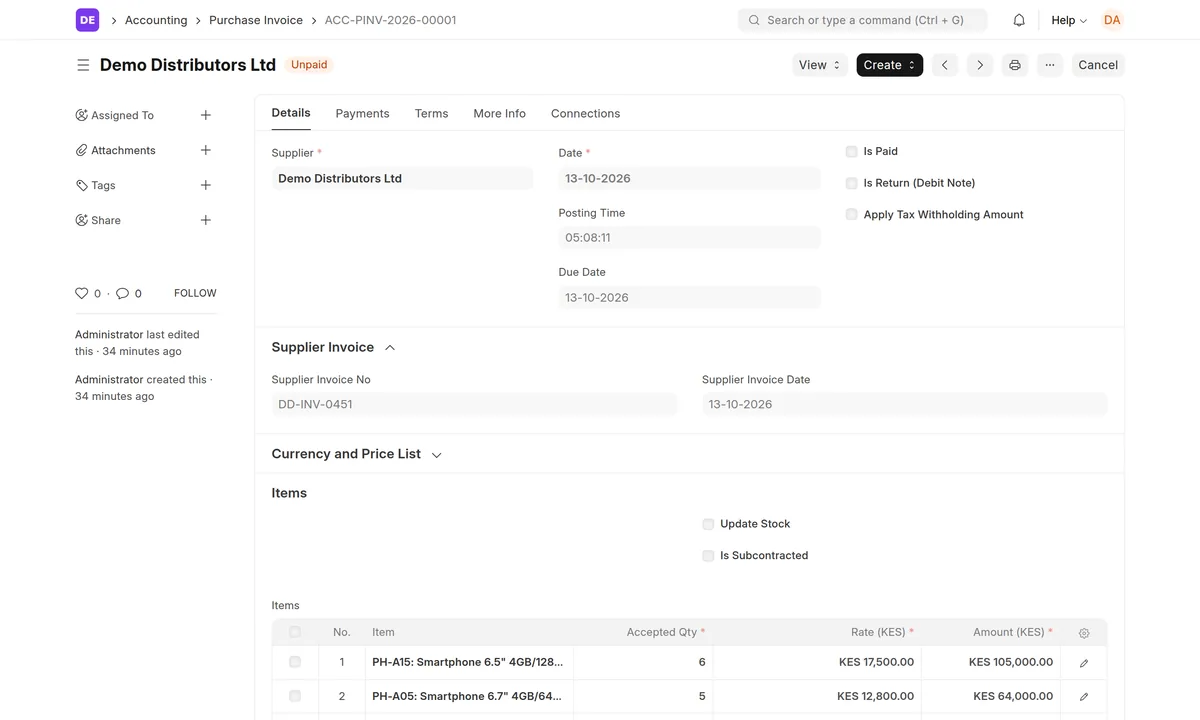This screenshot has width=1200, height=720.
Task: Click accepted quantity 6 in row 1
Action: [x=643, y=662]
